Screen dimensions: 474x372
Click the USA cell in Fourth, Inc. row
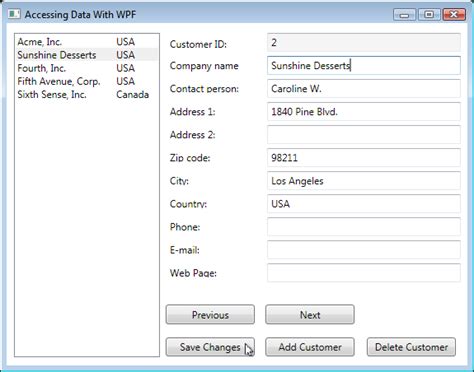coord(125,68)
